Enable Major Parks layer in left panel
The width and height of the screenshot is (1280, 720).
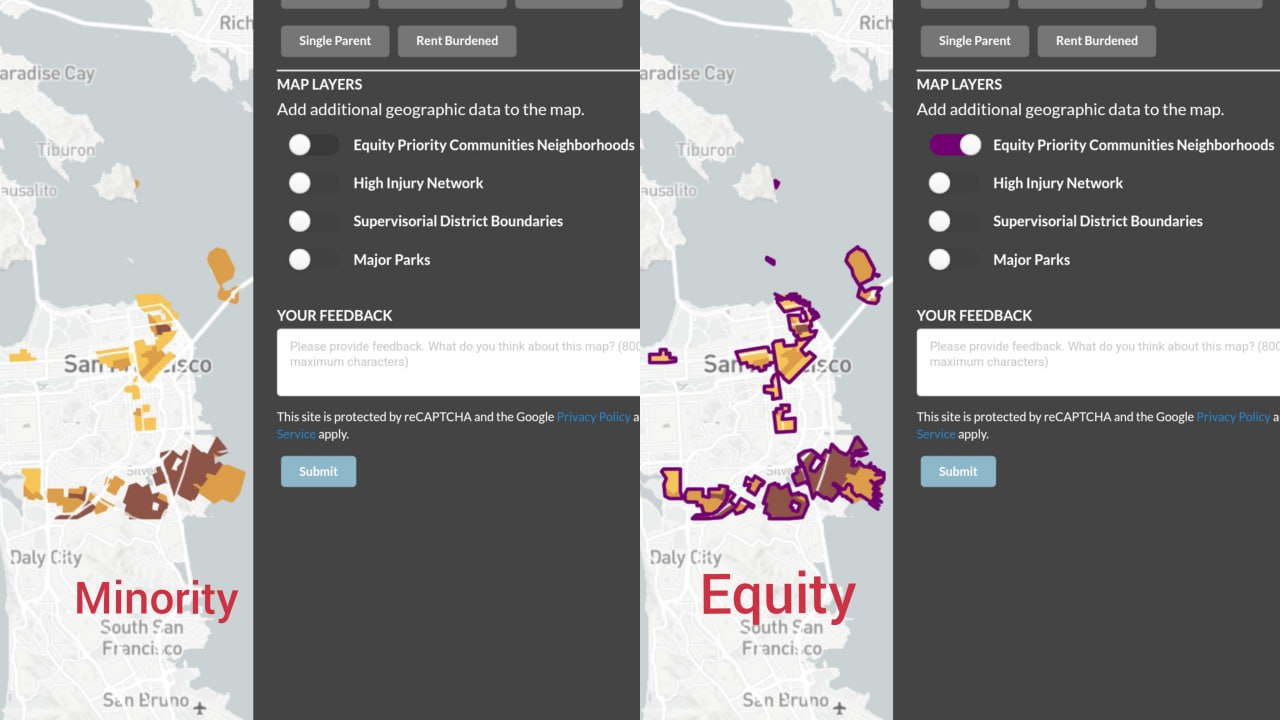point(313,259)
